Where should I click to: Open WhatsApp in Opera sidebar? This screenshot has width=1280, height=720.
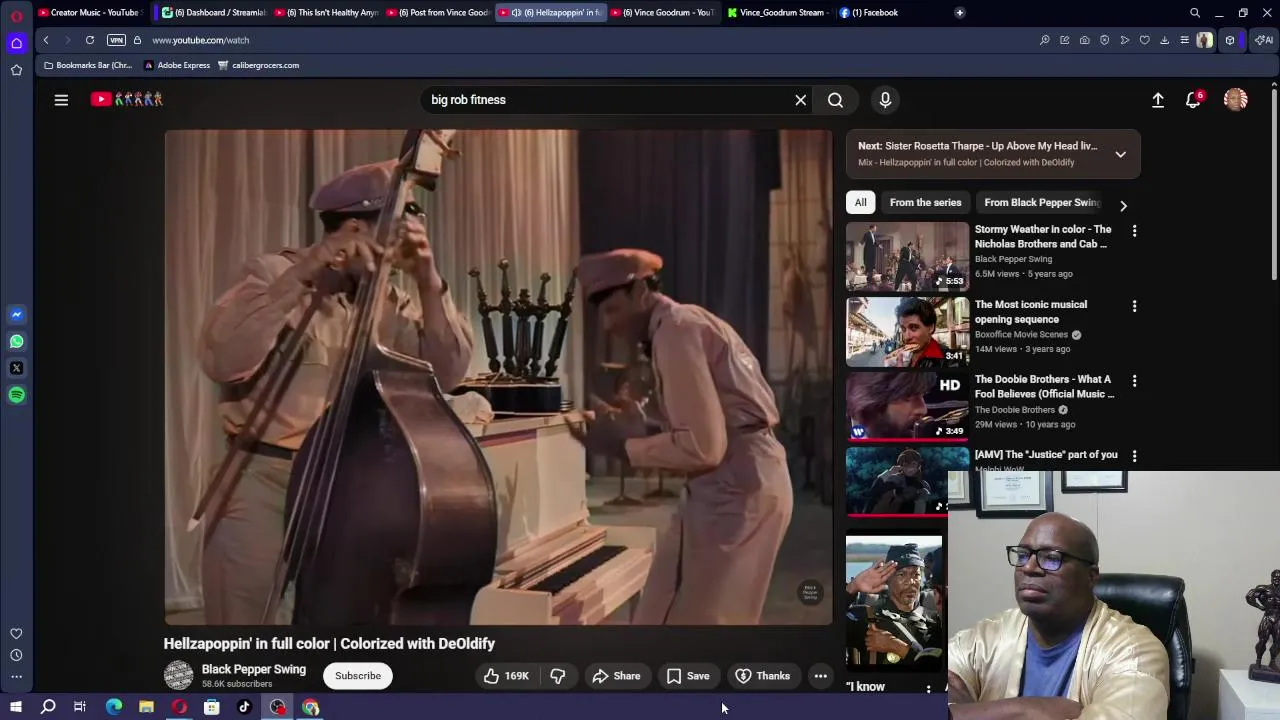click(x=16, y=342)
